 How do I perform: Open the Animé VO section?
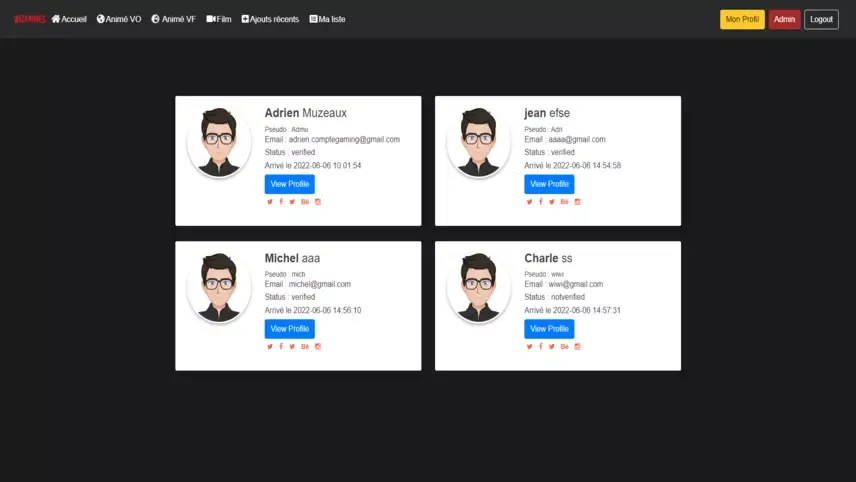point(119,19)
